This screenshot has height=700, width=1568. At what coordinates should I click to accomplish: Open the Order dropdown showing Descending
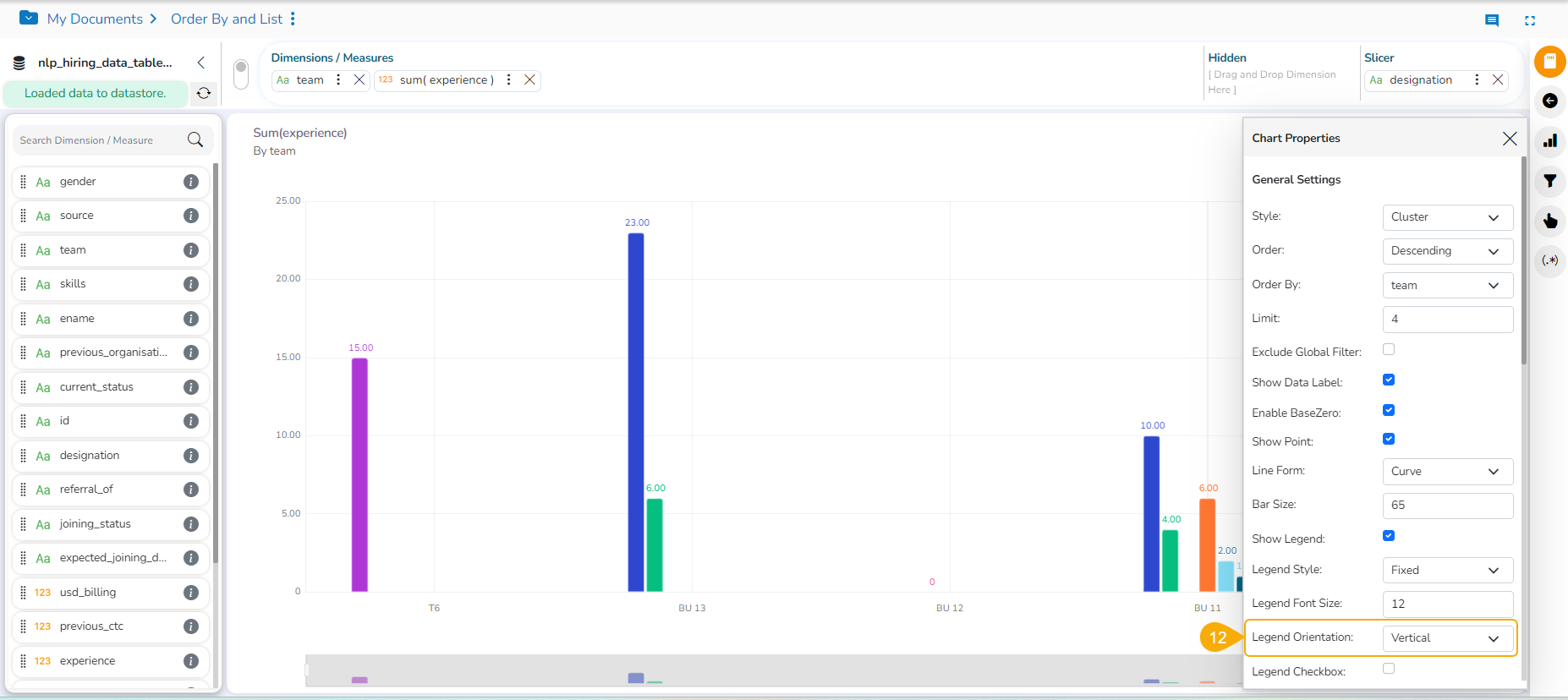pyautogui.click(x=1448, y=251)
